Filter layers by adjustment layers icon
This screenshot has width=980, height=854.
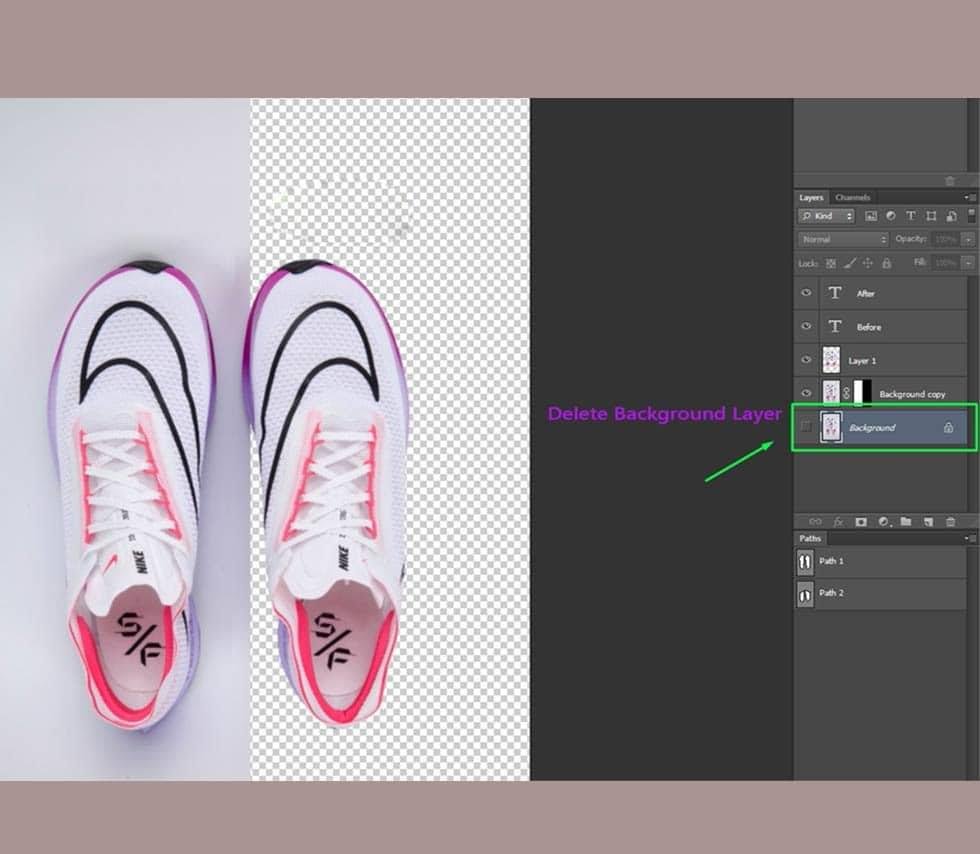[891, 216]
